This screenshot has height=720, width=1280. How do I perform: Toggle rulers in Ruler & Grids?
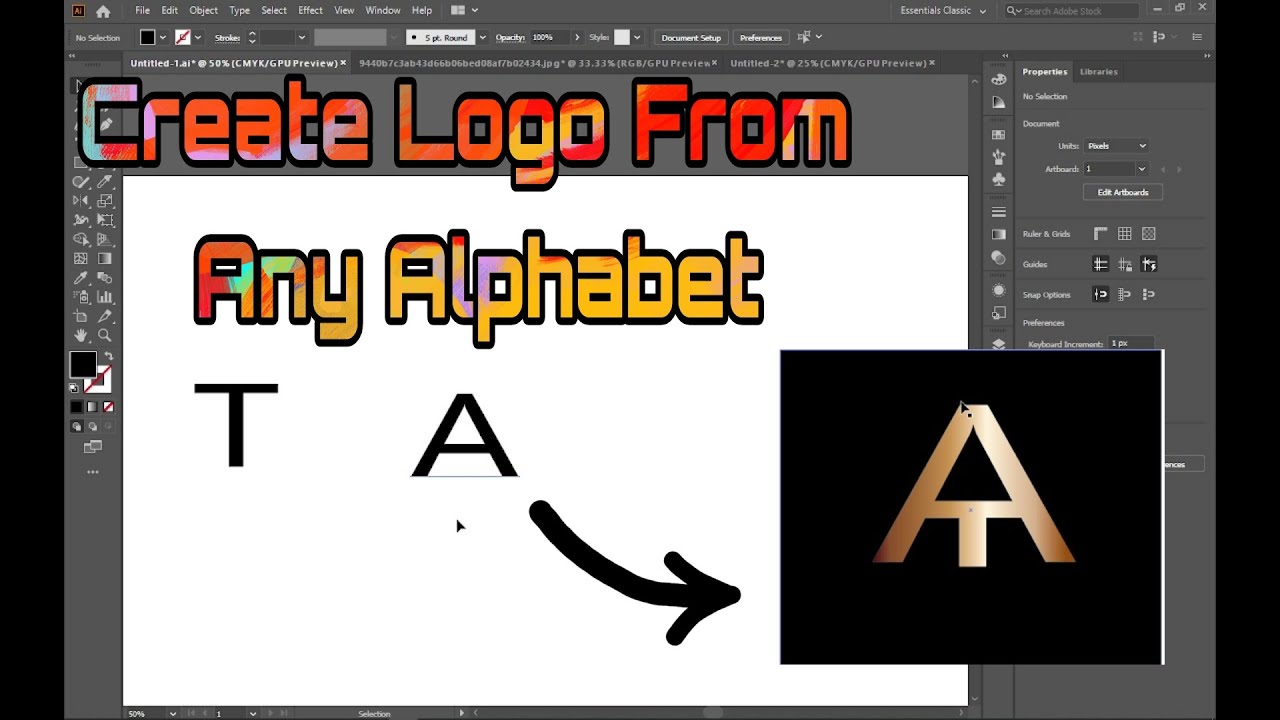[x=1100, y=234]
